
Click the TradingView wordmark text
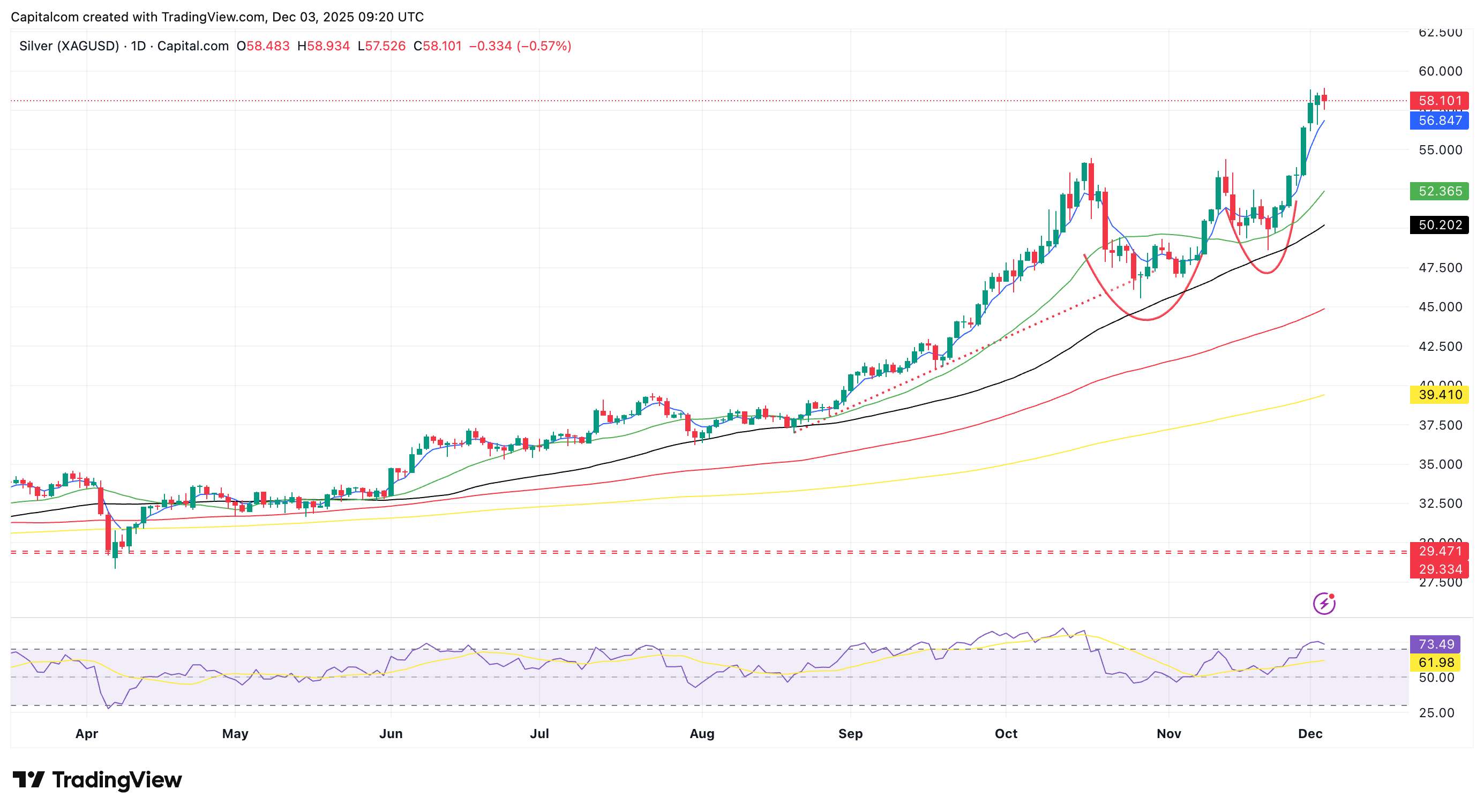tap(117, 780)
